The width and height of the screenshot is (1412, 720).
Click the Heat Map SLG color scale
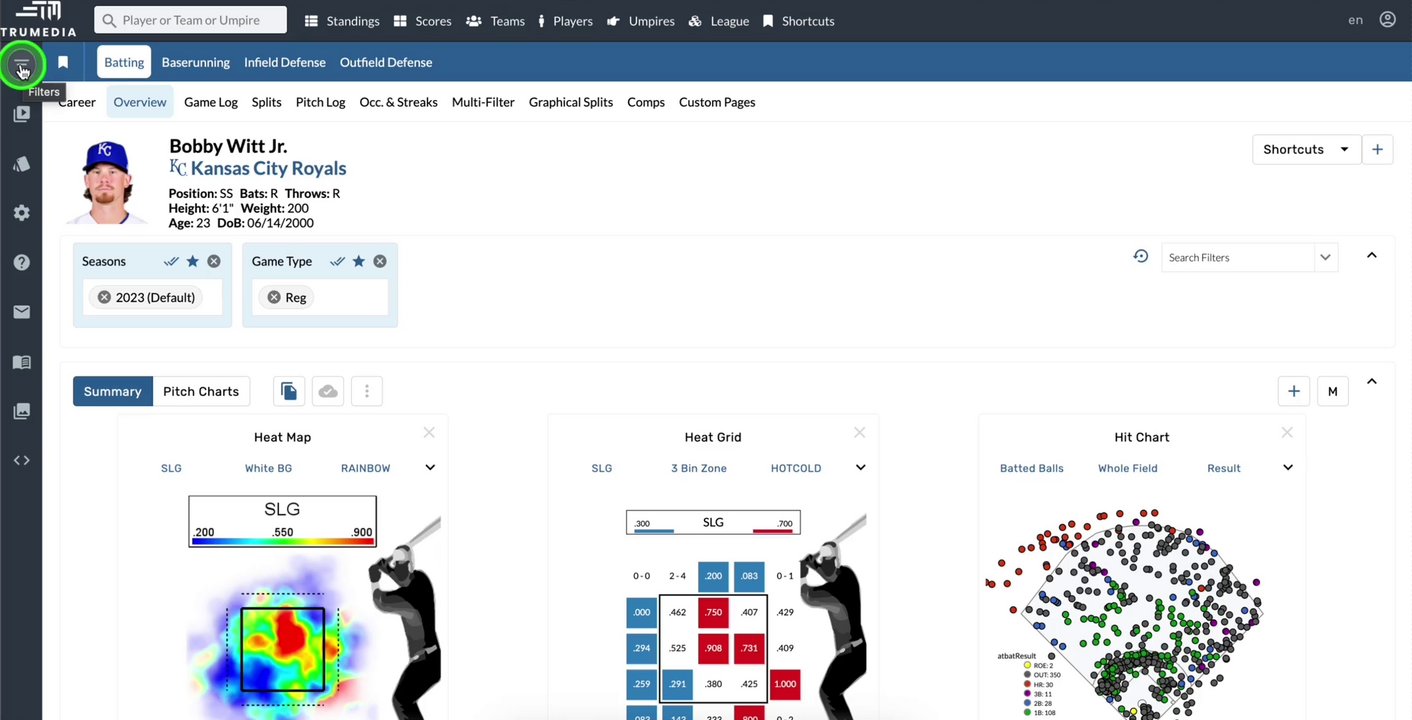tap(283, 521)
